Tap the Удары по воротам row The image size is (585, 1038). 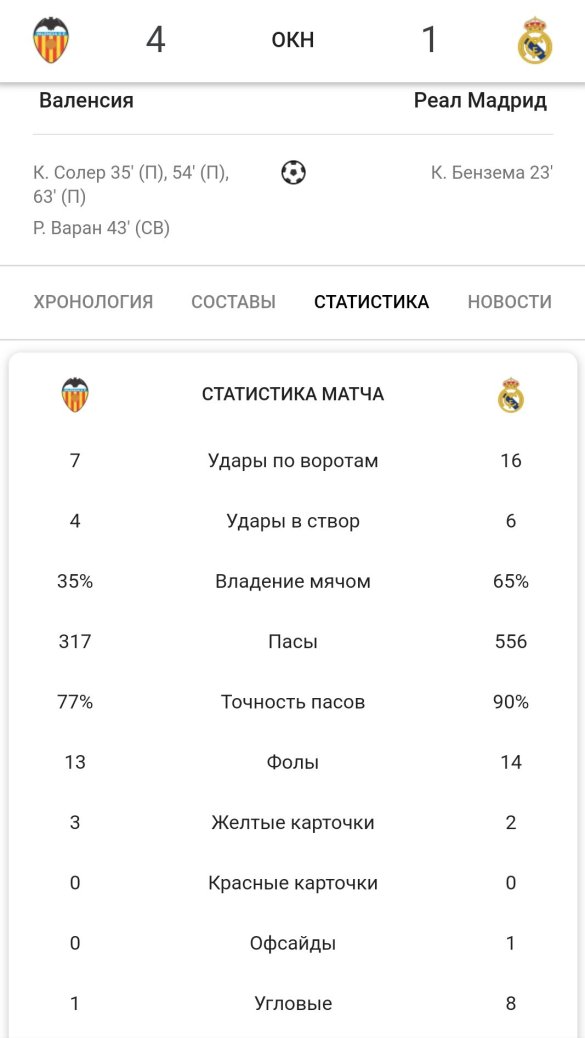(292, 461)
